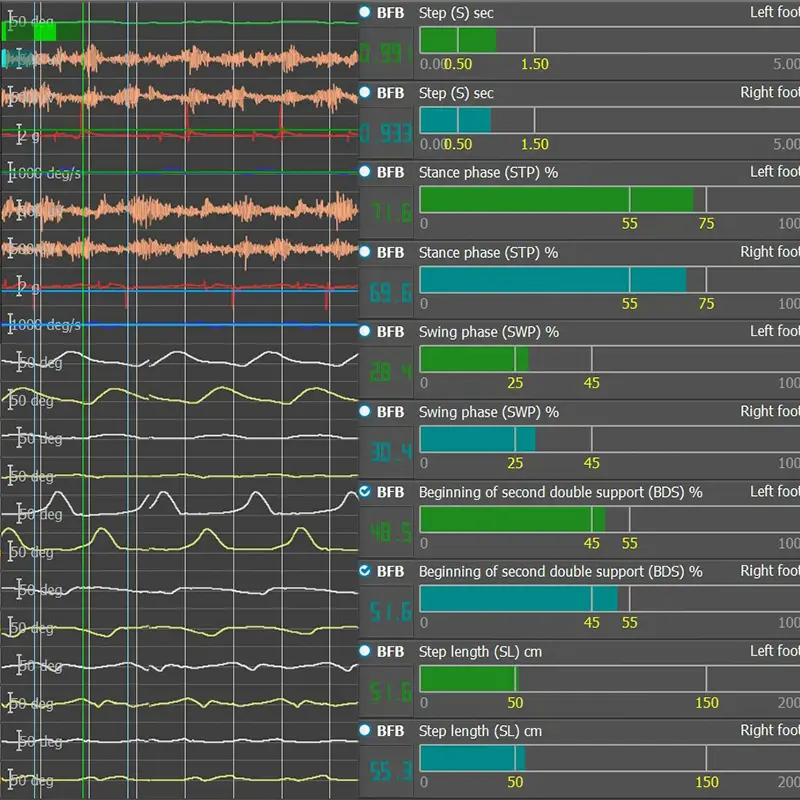Enable BFB for Right foot Stance phase
The height and width of the screenshot is (800, 800).
[x=365, y=252]
